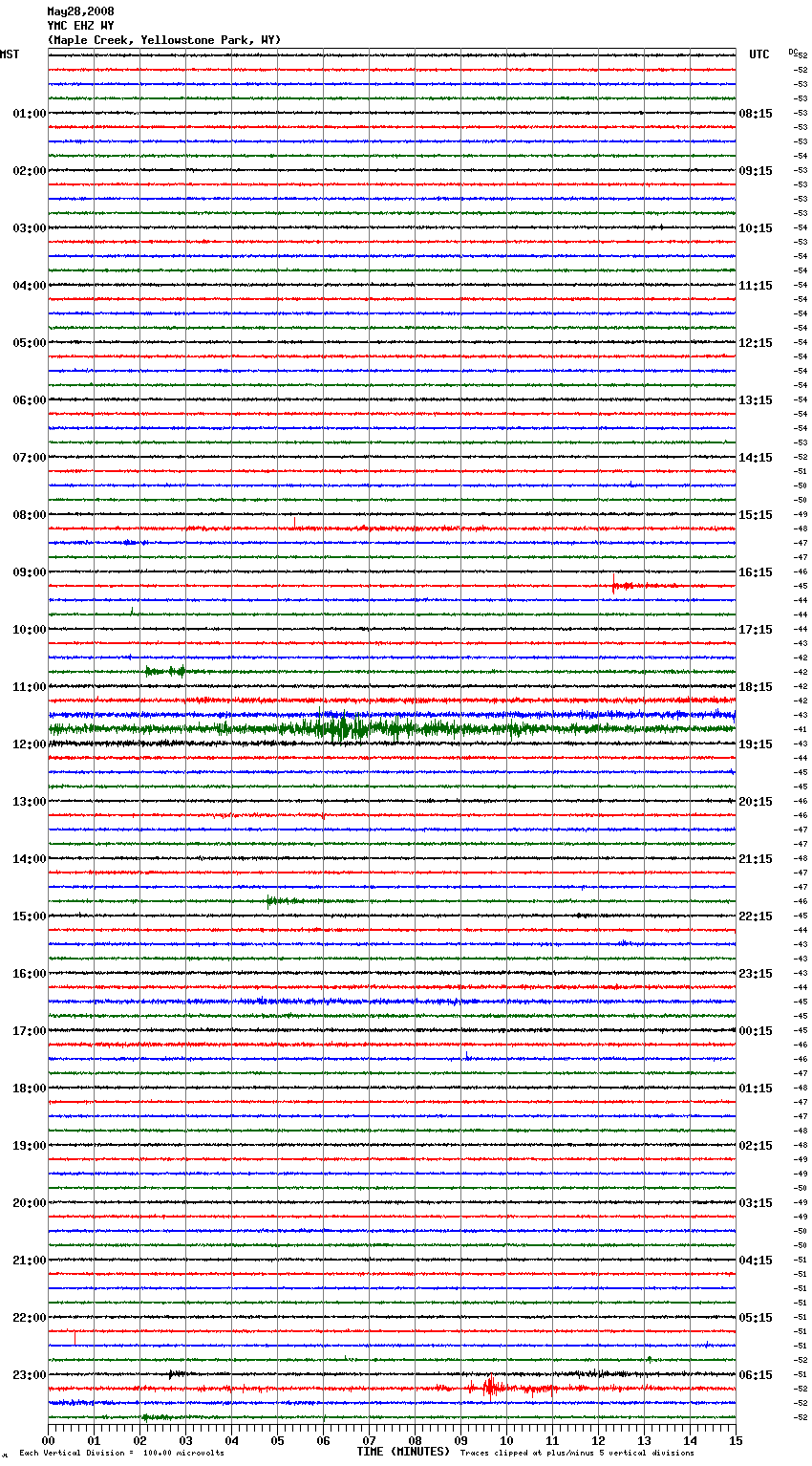812x1466 pixels.
Task: Click the 'MST' time zone label
Action: (10, 54)
